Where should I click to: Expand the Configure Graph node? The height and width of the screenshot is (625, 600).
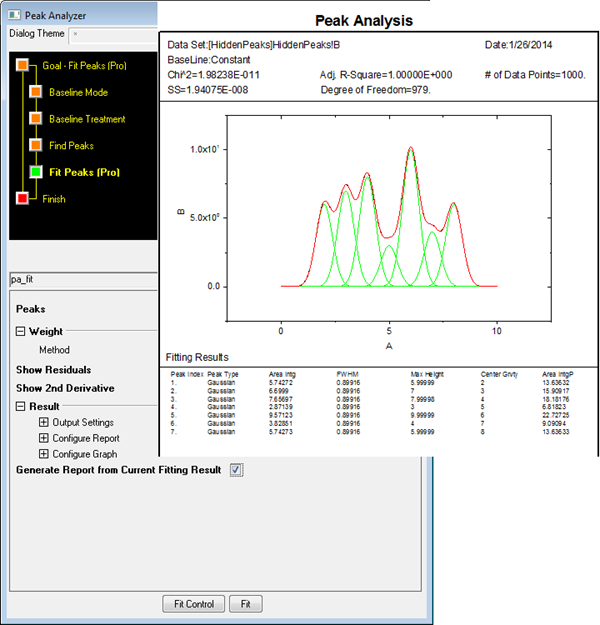click(44, 454)
